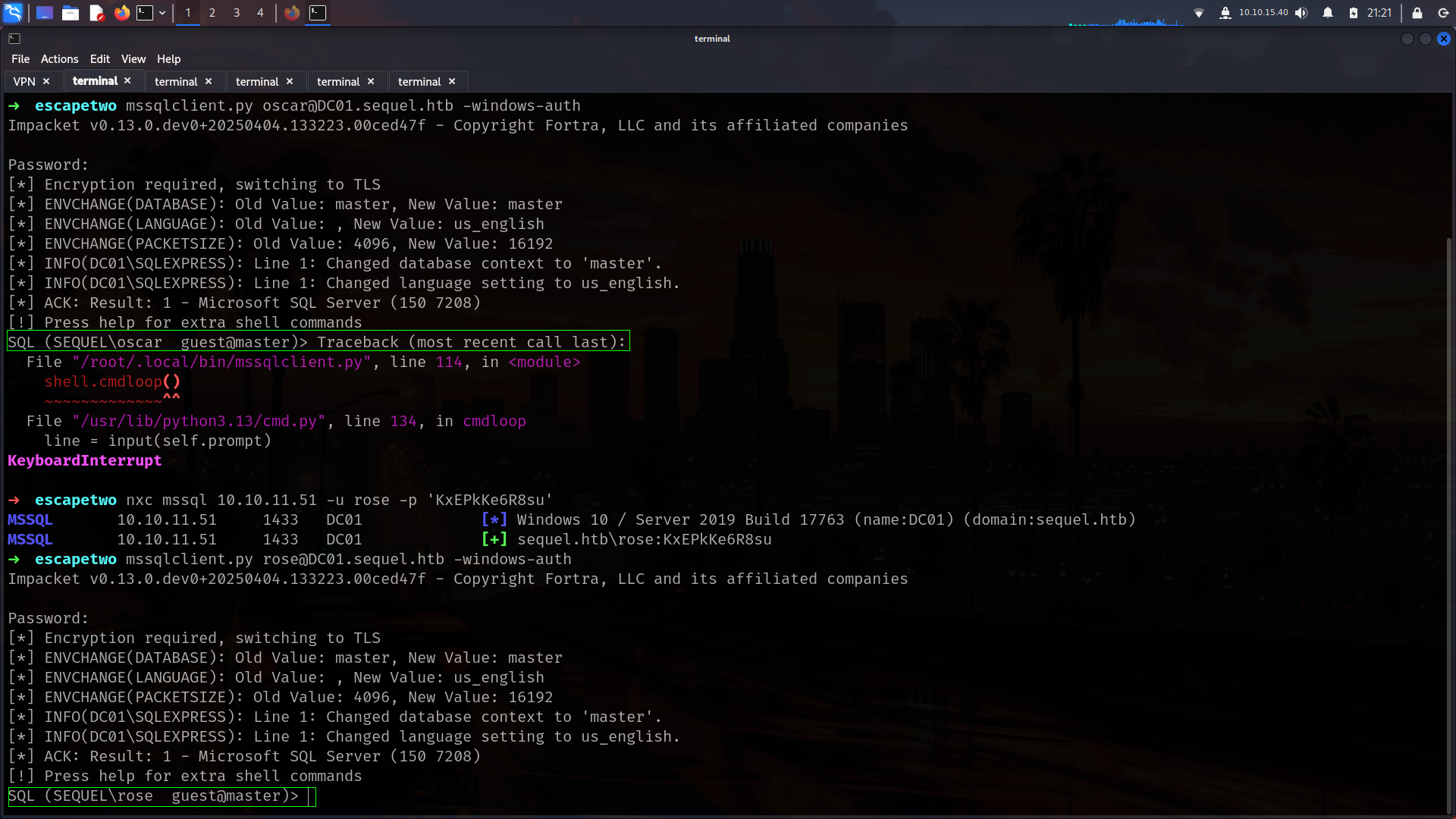Screen dimensions: 1456x819
Task: Open the Actions menu
Action: [x=60, y=59]
